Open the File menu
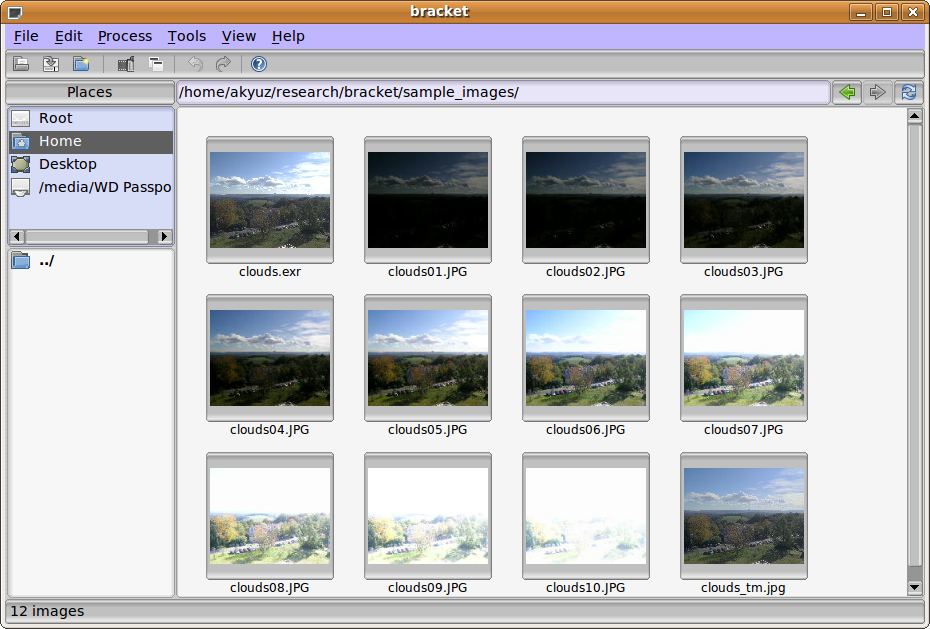The image size is (930, 629). (26, 36)
